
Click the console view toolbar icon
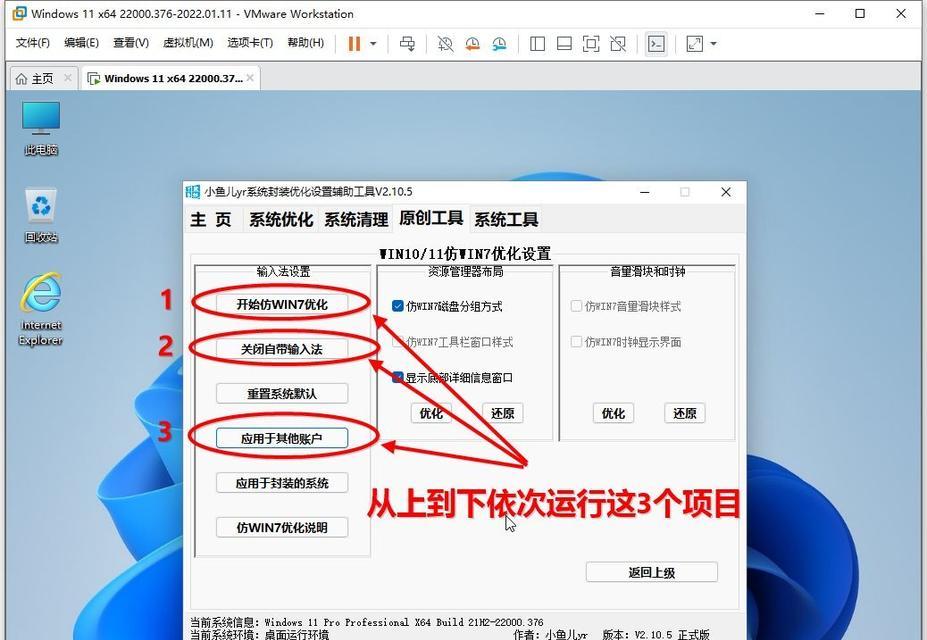click(656, 44)
